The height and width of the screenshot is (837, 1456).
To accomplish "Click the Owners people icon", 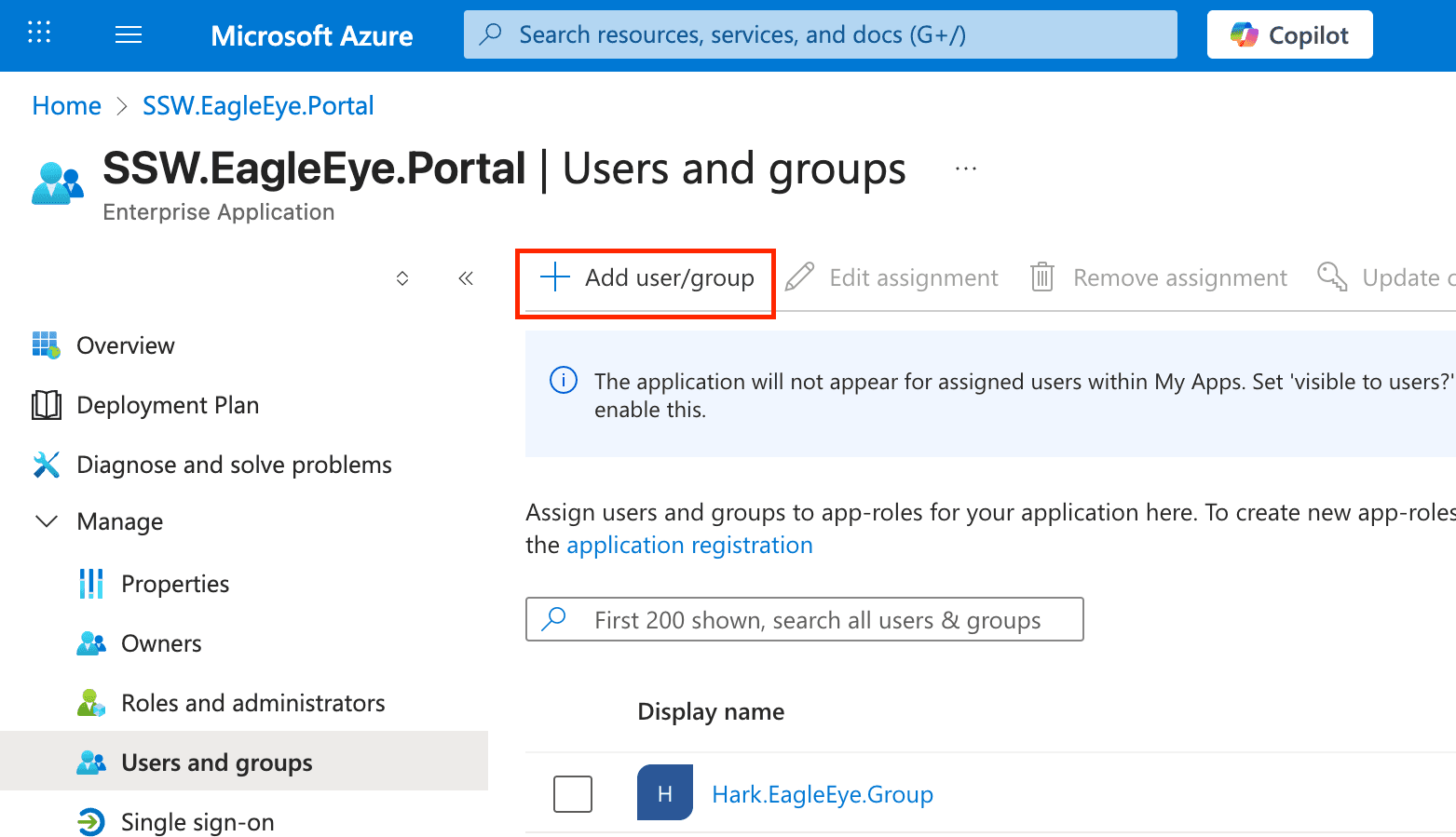I will click(90, 642).
